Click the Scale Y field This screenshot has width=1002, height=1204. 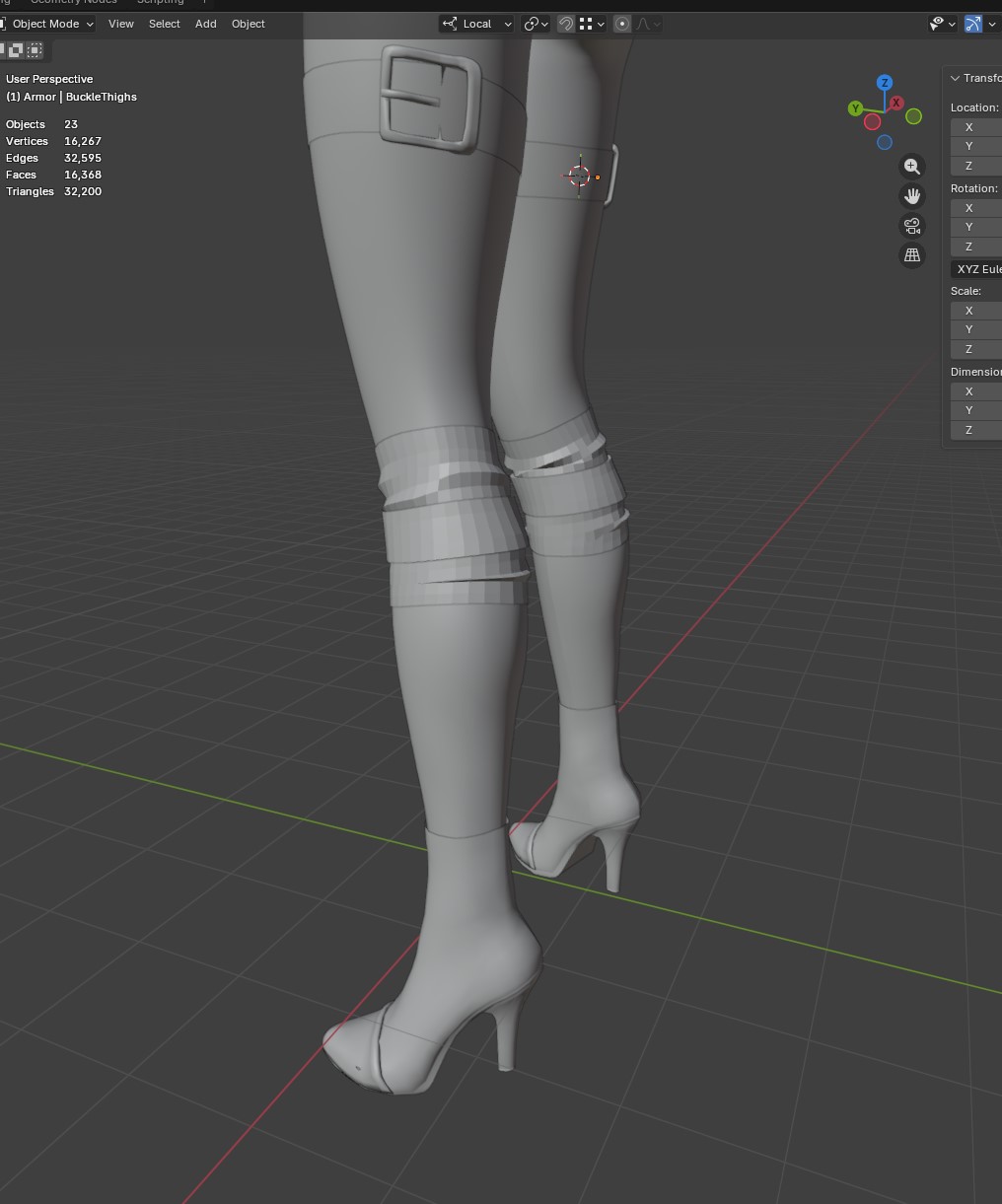[976, 329]
